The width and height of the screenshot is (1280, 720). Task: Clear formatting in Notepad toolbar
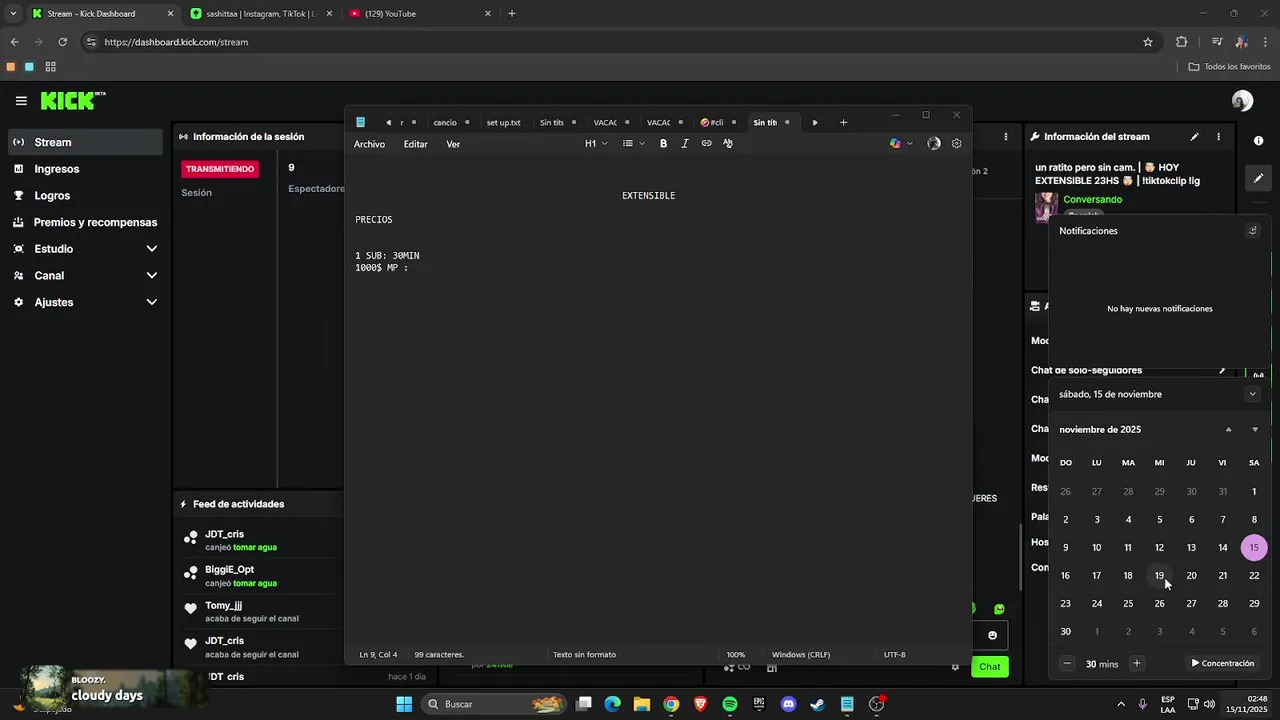728,144
